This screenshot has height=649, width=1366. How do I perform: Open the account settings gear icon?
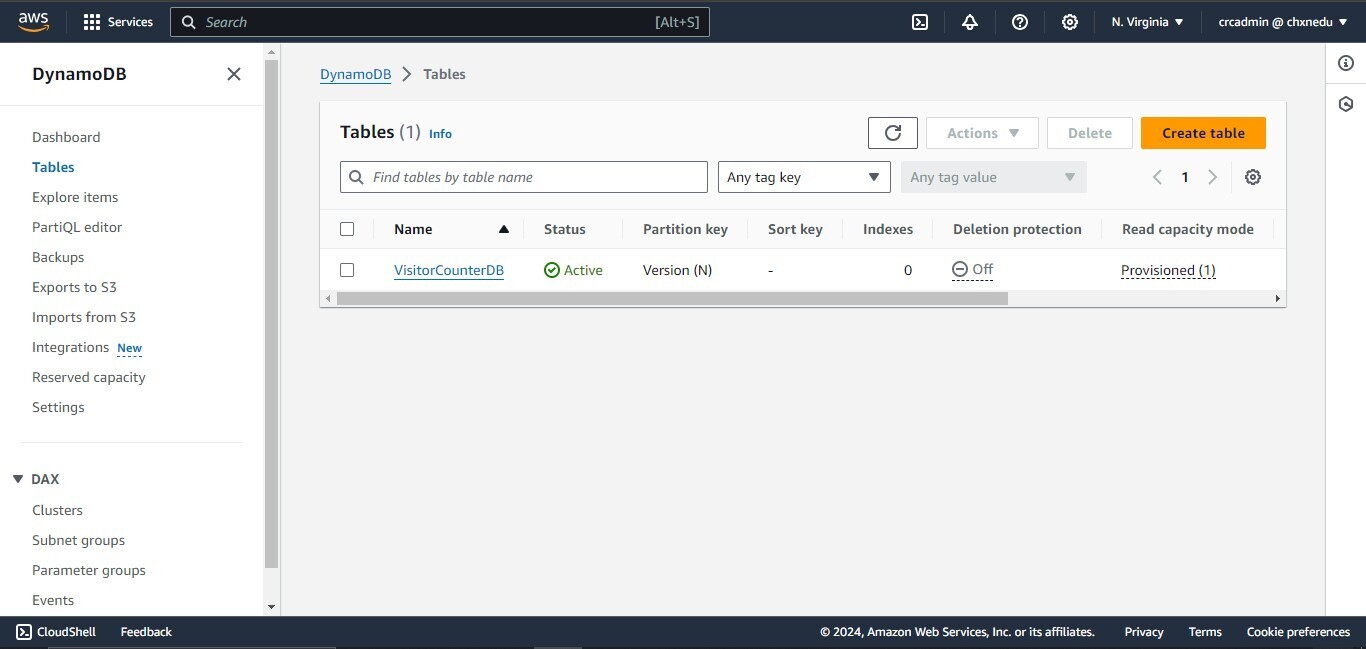1069,21
